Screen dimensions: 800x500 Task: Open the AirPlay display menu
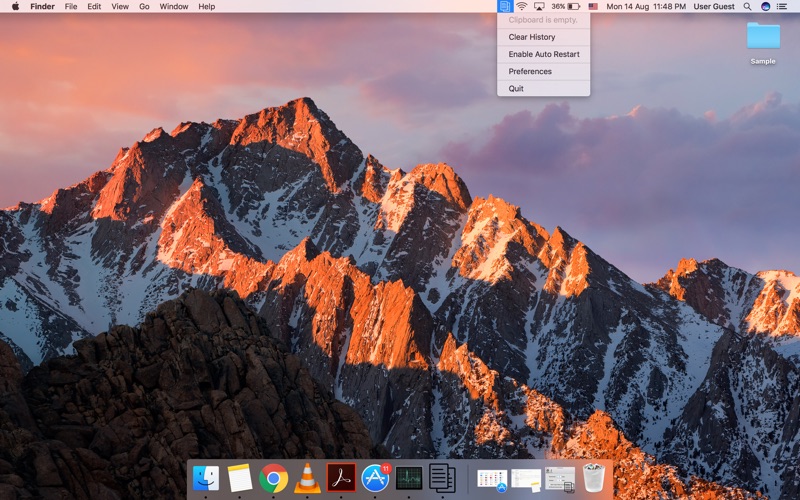[539, 6]
